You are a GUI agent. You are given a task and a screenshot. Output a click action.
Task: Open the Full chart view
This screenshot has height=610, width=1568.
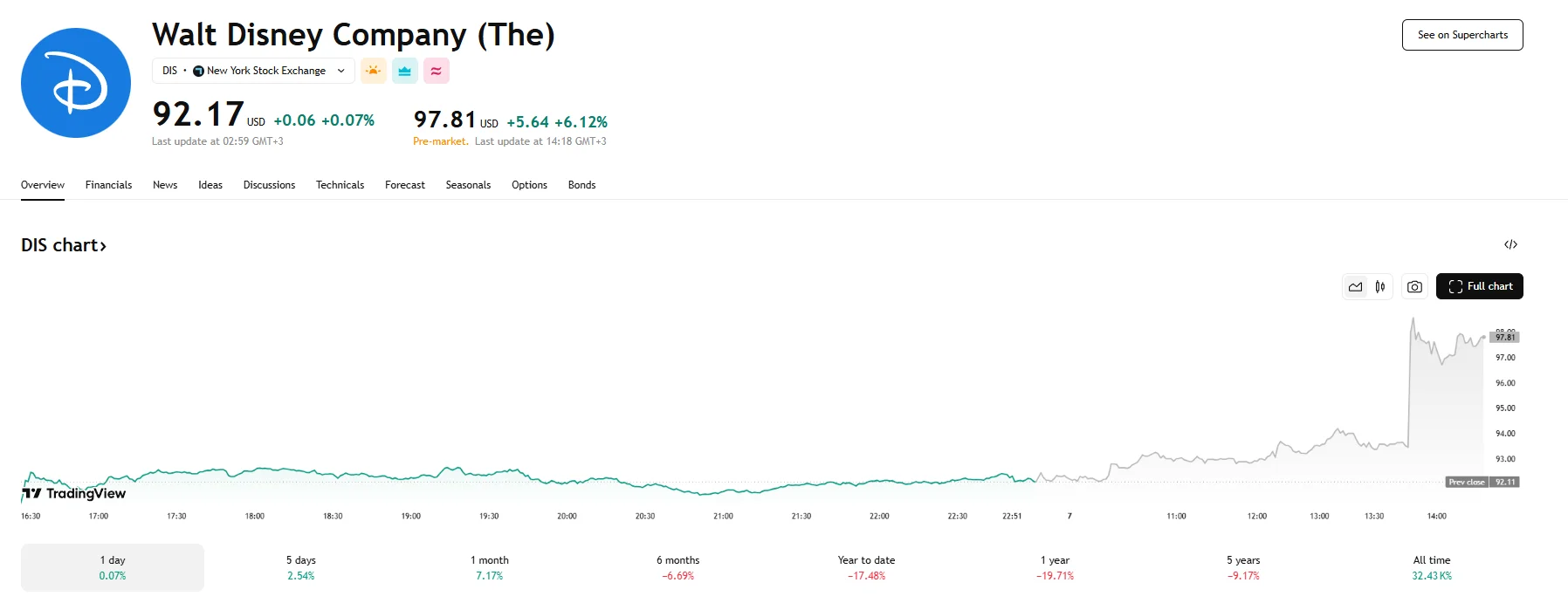point(1479,285)
